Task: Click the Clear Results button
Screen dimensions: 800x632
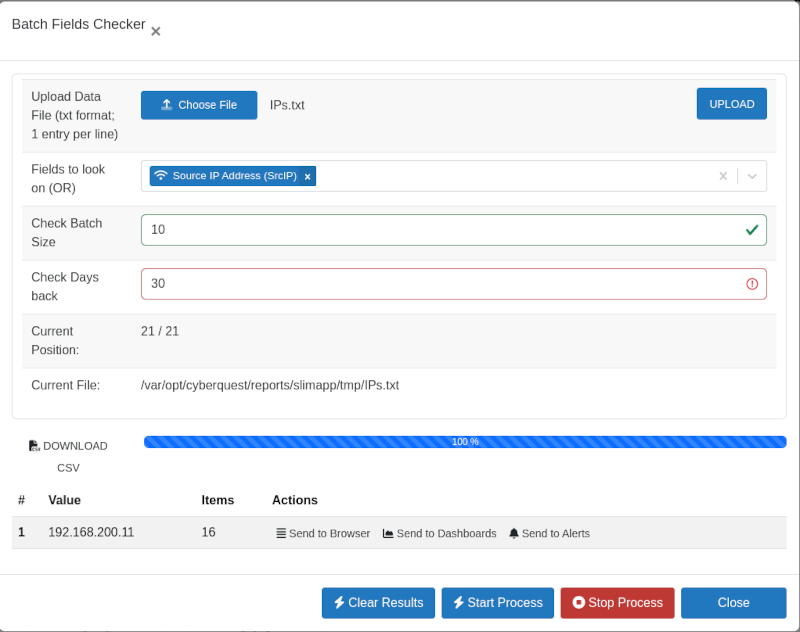Action: (378, 603)
